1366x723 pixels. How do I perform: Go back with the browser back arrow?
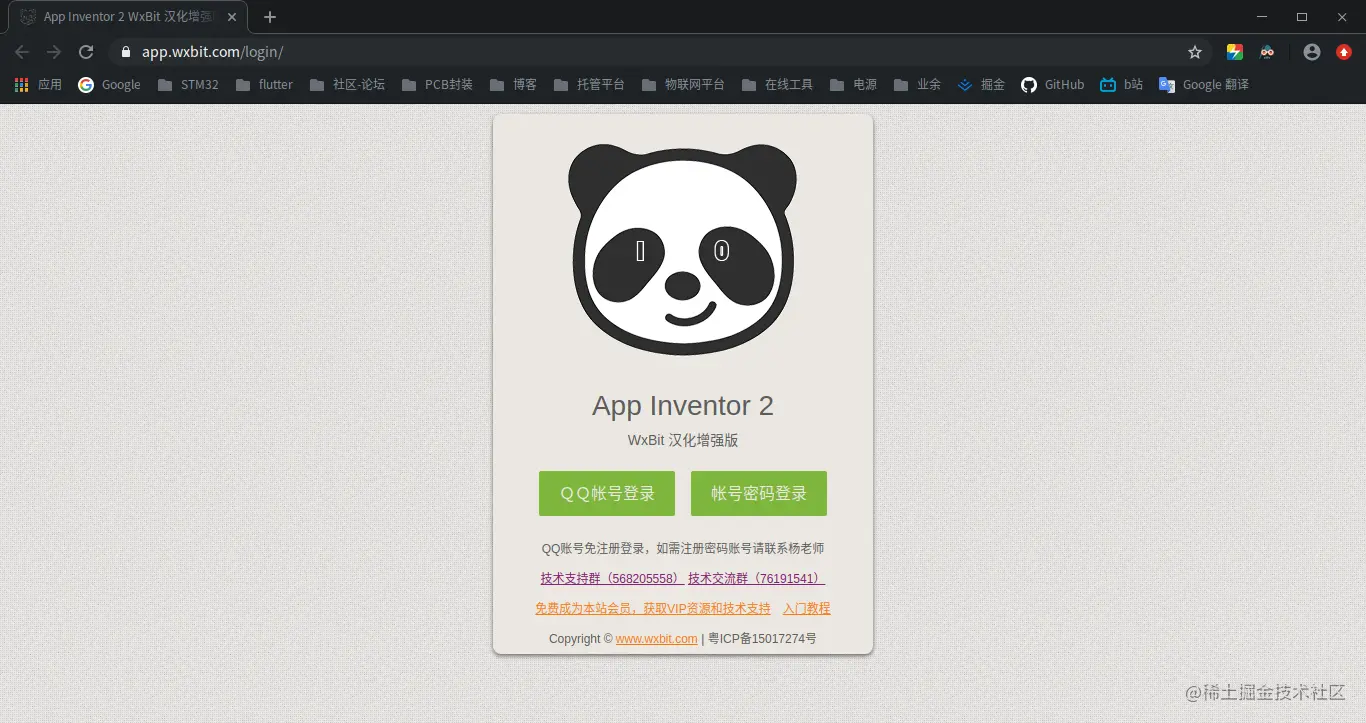click(22, 52)
